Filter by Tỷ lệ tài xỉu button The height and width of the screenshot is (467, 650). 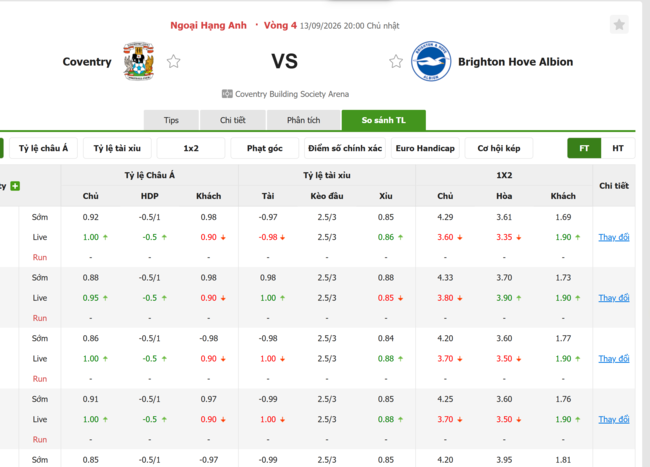tap(117, 148)
